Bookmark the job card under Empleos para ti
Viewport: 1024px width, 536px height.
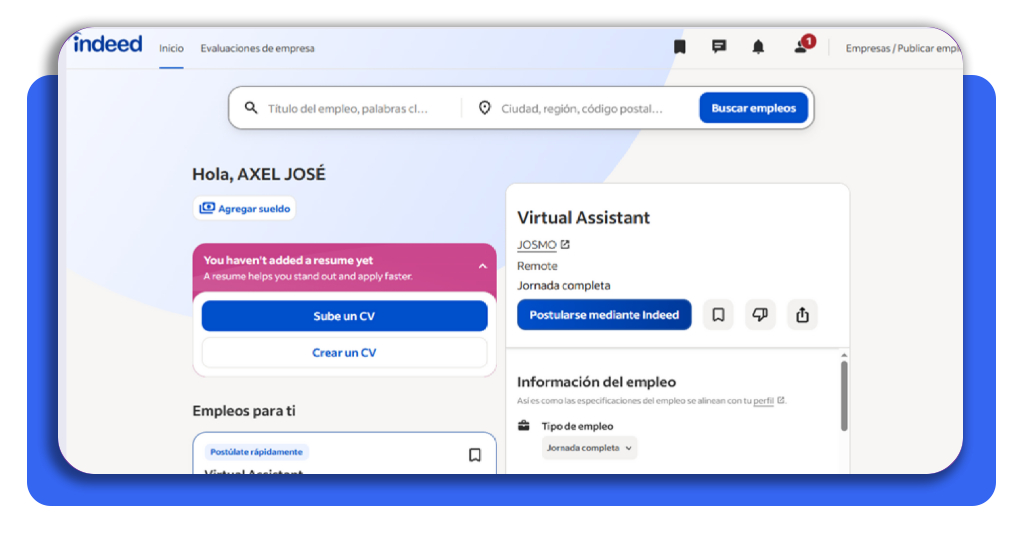coord(475,455)
